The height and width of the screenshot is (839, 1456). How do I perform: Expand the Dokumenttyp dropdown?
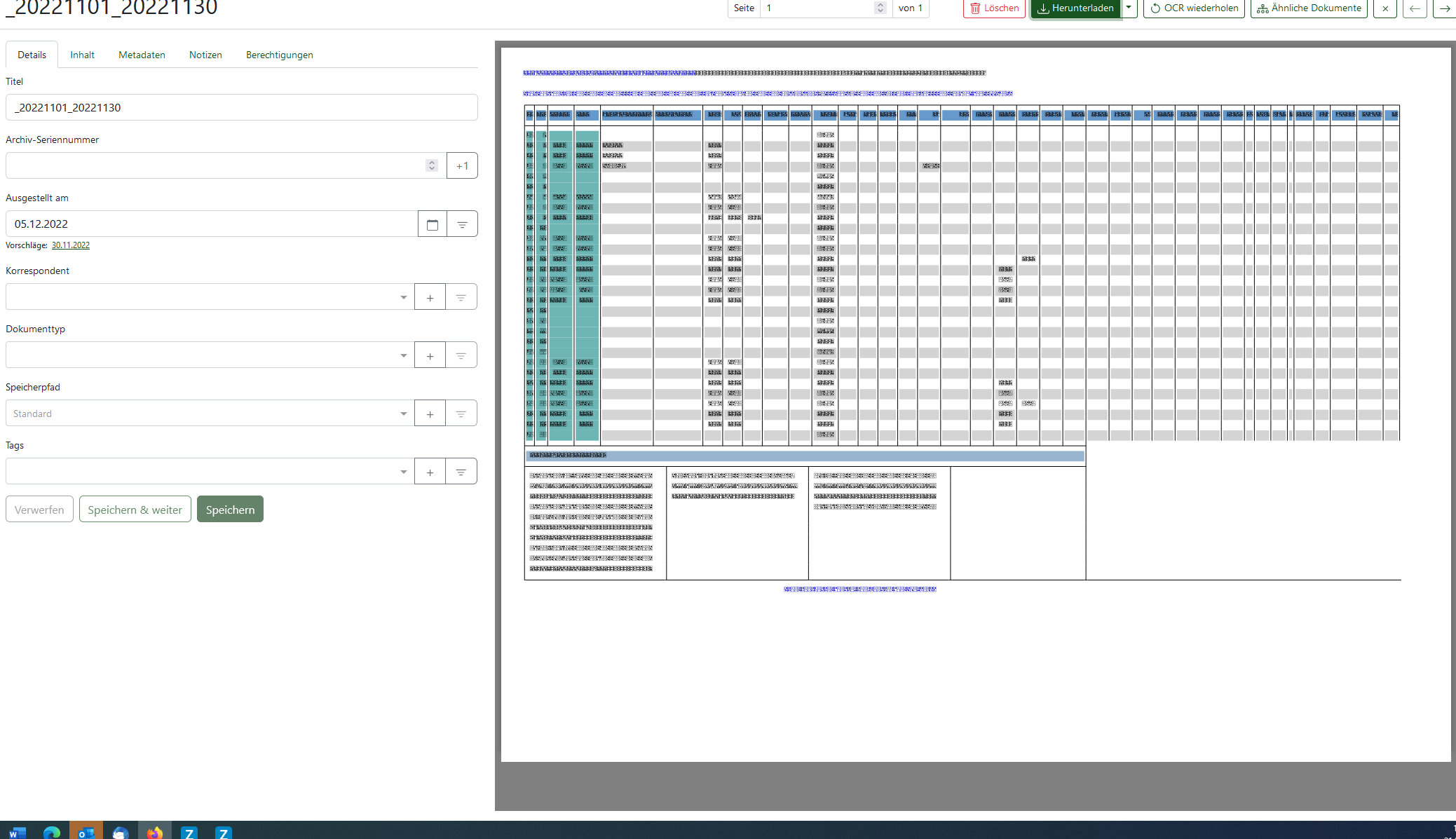403,355
